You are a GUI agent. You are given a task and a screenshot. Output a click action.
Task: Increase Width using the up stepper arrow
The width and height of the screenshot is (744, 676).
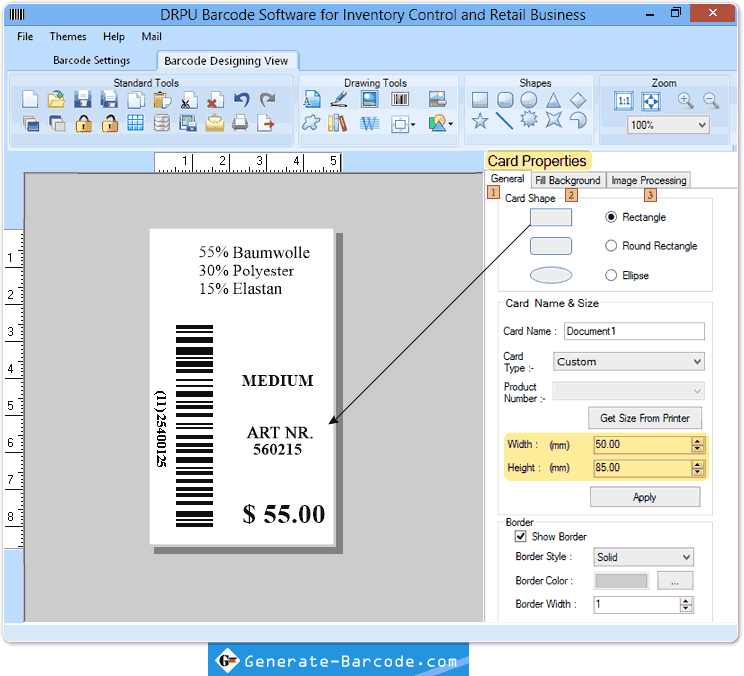[x=697, y=441]
